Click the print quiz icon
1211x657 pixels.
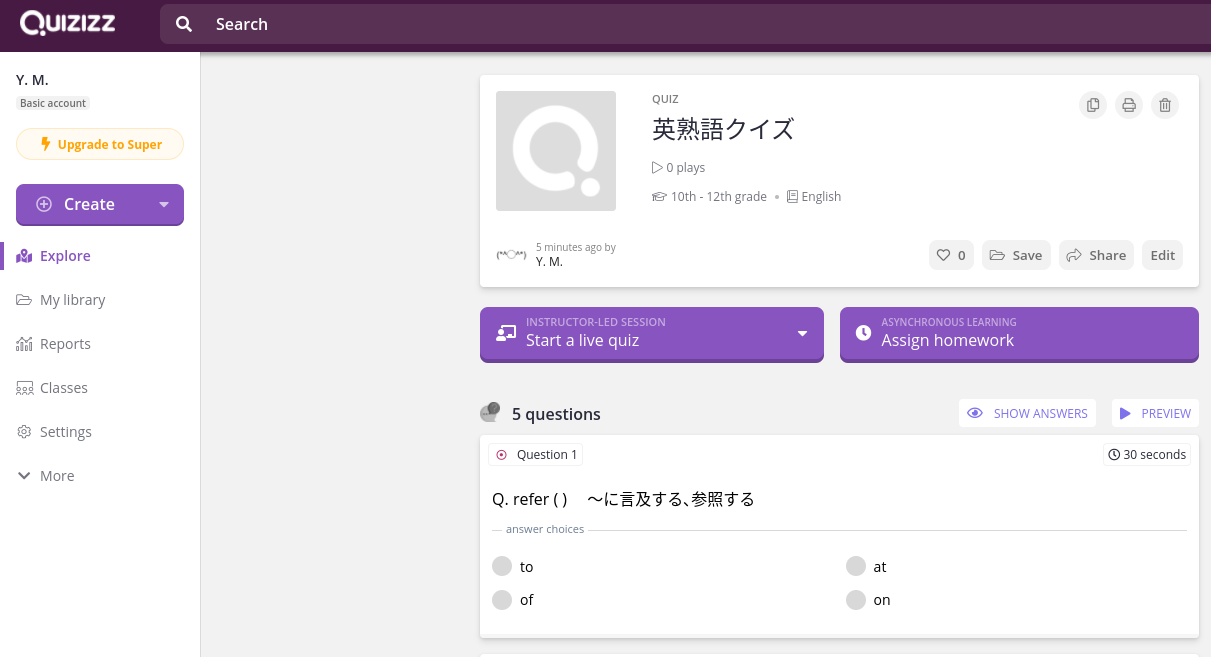(x=1128, y=104)
